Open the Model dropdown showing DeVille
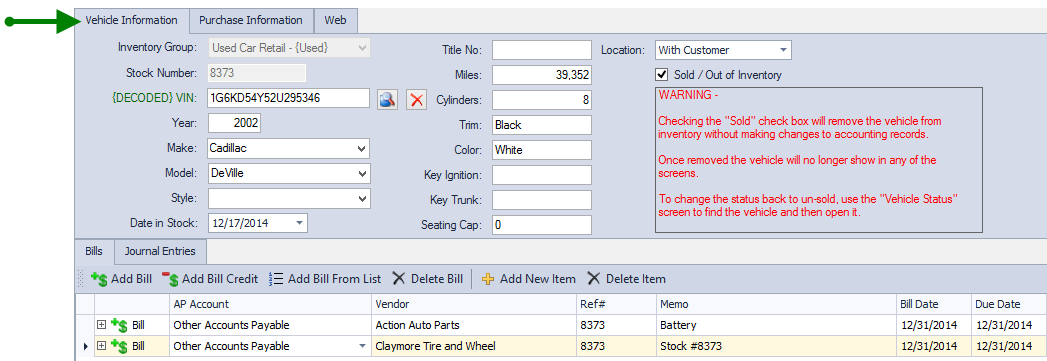The height and width of the screenshot is (361, 1047). click(x=362, y=173)
